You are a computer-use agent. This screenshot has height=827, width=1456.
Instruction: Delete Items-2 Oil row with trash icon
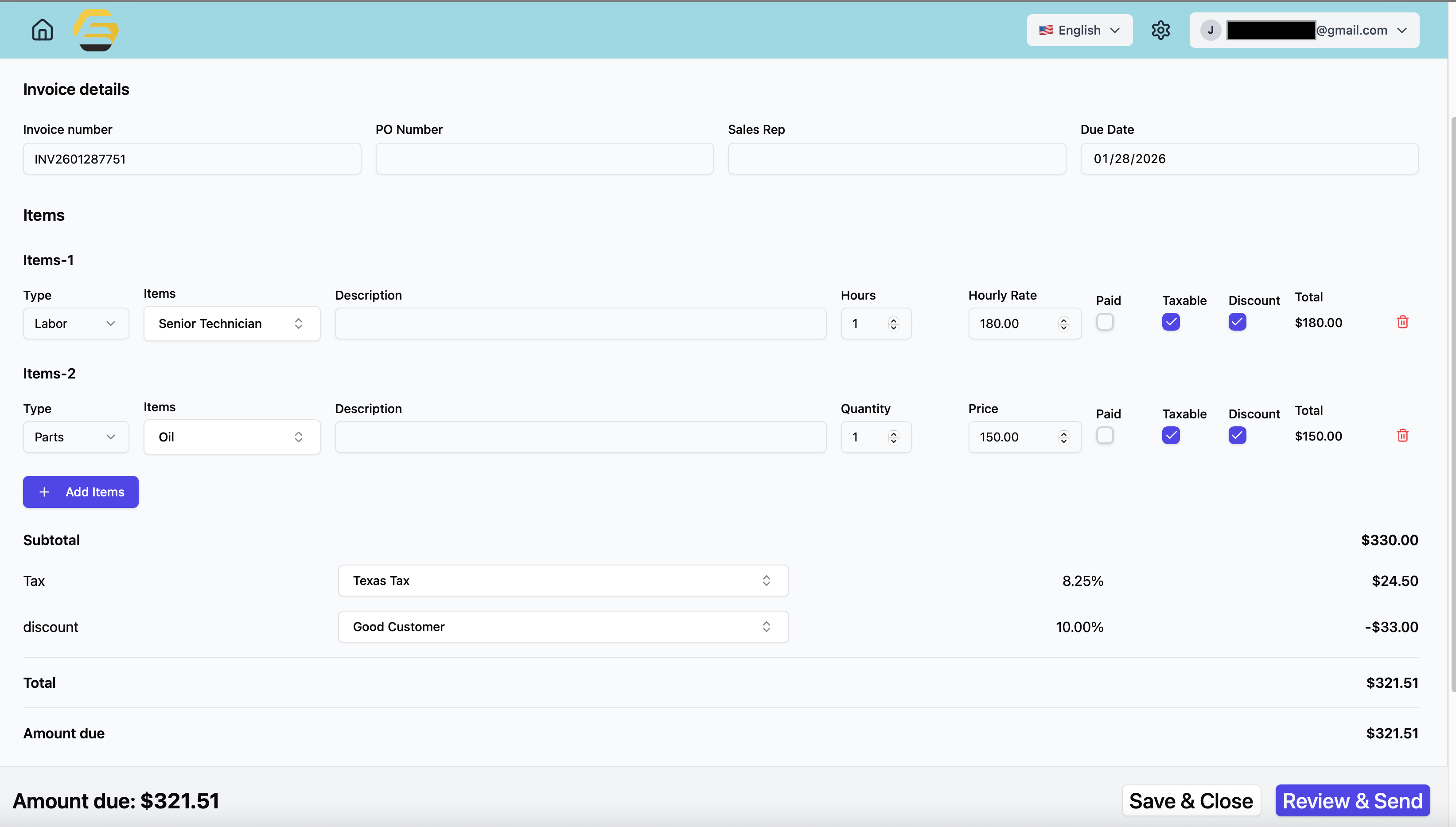(1402, 436)
